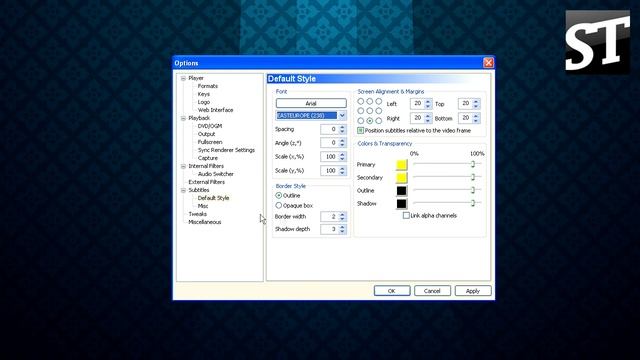The height and width of the screenshot is (360, 640).
Task: Open Web Interface settings page
Action: pos(216,110)
